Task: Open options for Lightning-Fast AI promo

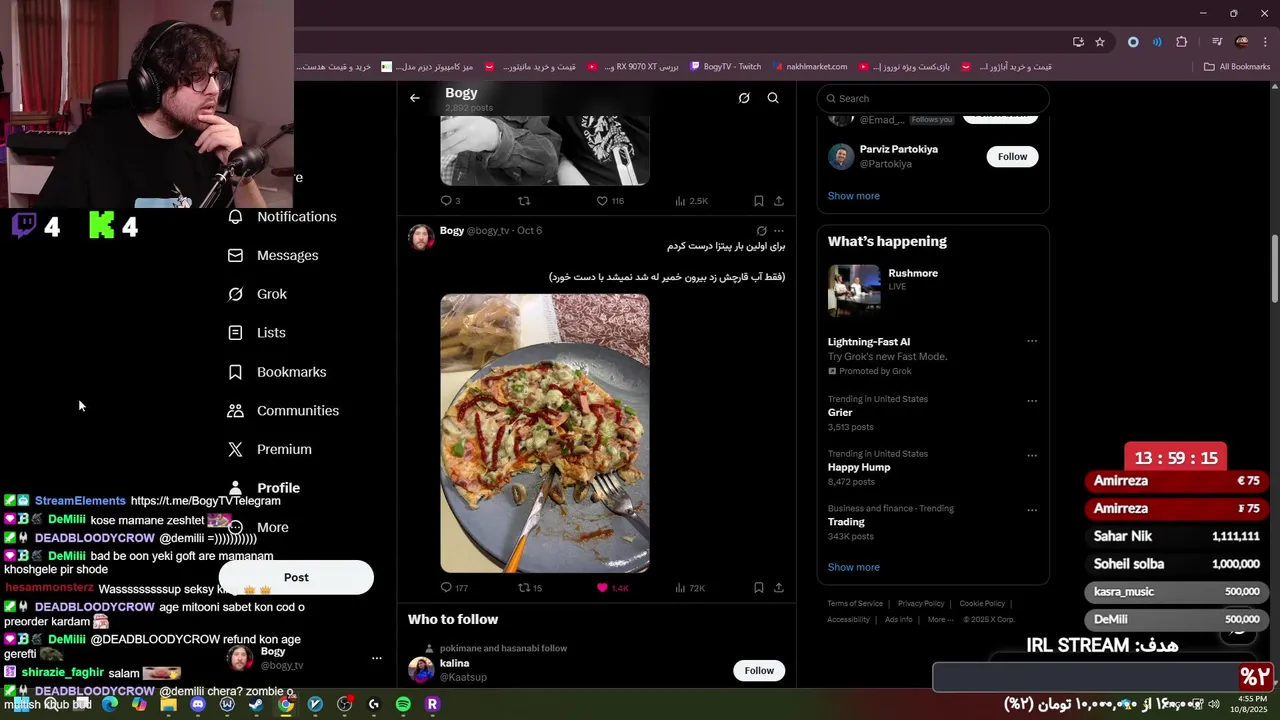Action: tap(1032, 341)
